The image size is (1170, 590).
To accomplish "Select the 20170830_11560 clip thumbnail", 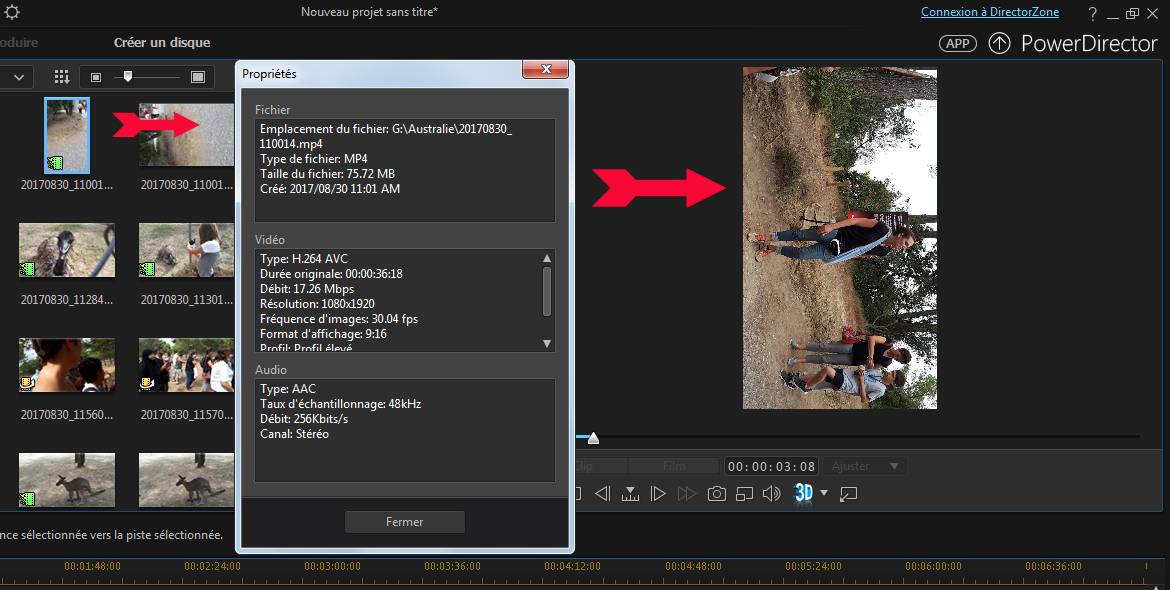I will (x=67, y=365).
